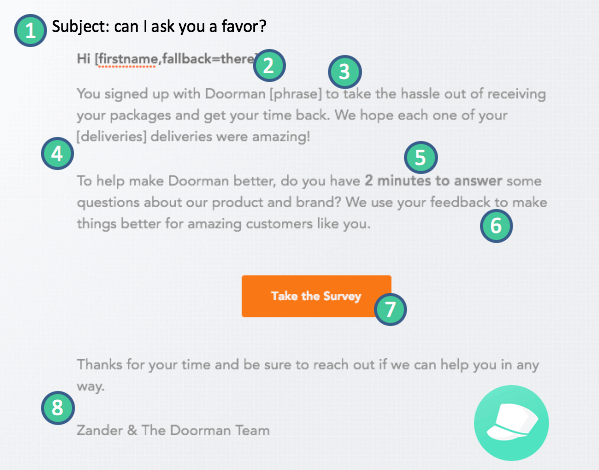The height and width of the screenshot is (470, 599).
Task: Click 'amazing customers like you' sentence
Action: point(279,224)
